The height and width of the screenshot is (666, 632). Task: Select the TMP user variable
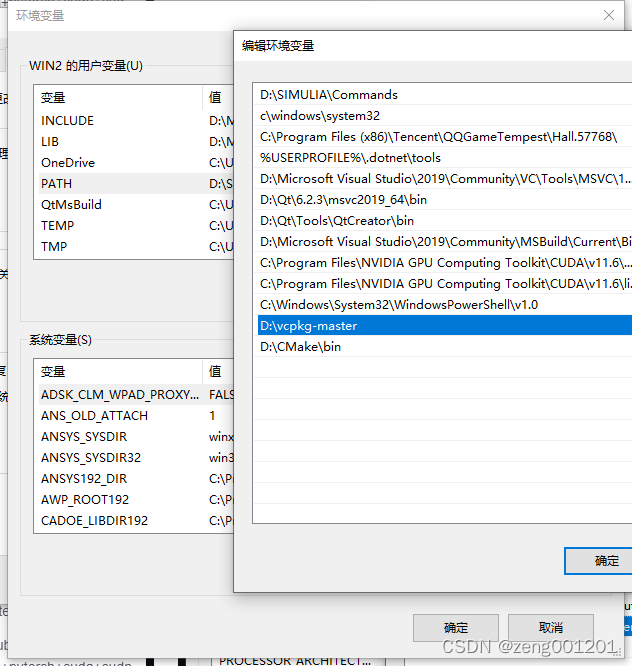pyautogui.click(x=136, y=247)
